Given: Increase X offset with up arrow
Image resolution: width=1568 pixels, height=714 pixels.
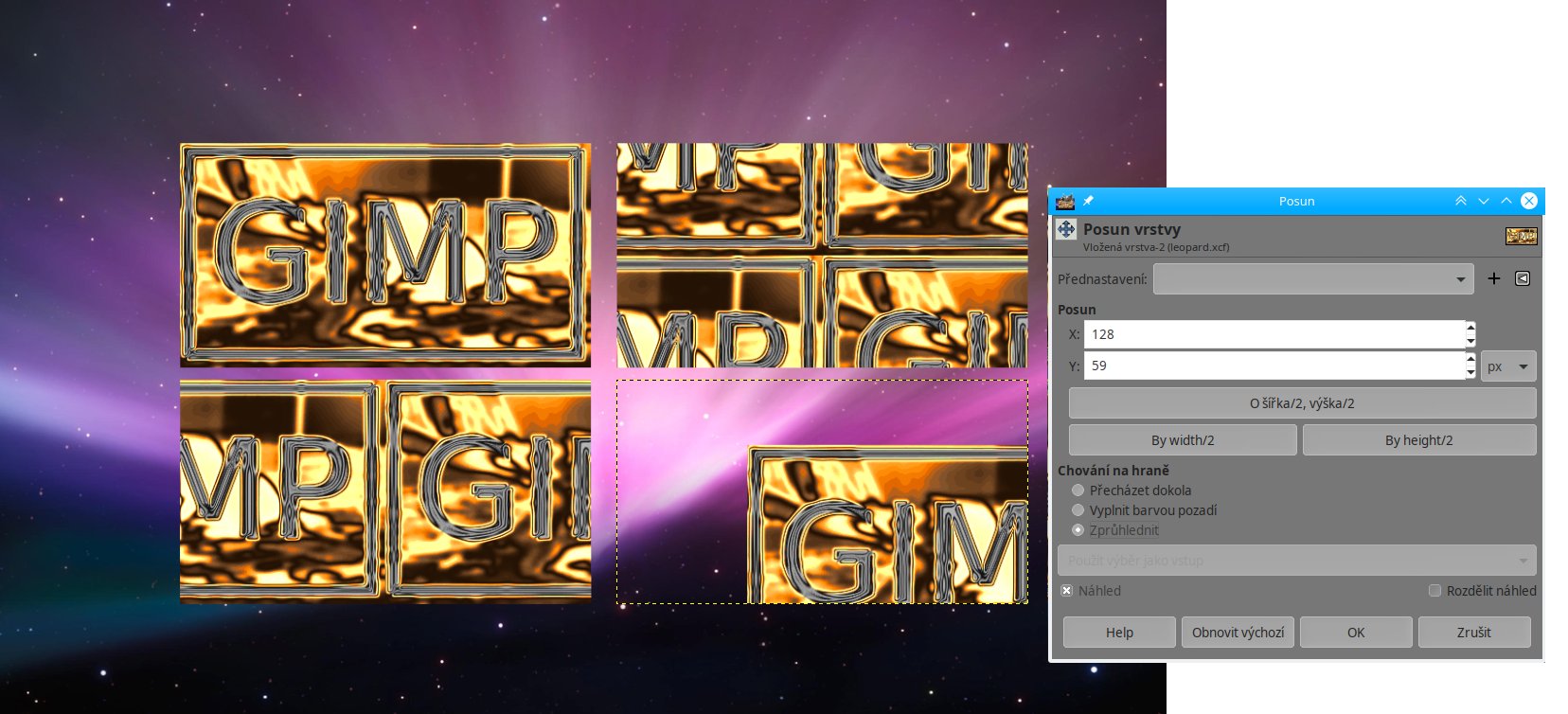Looking at the screenshot, I should click(1470, 328).
